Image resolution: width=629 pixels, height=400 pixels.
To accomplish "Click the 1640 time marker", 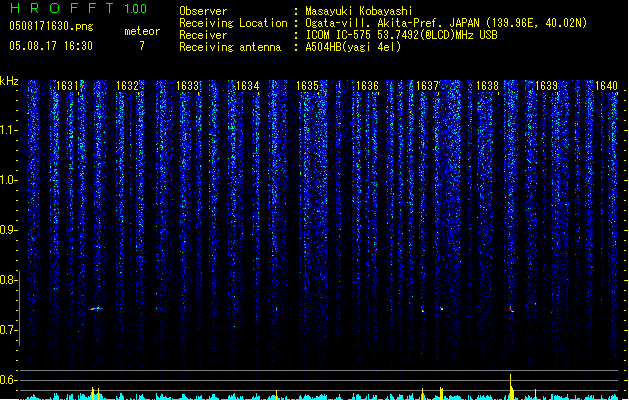I will pos(606,86).
